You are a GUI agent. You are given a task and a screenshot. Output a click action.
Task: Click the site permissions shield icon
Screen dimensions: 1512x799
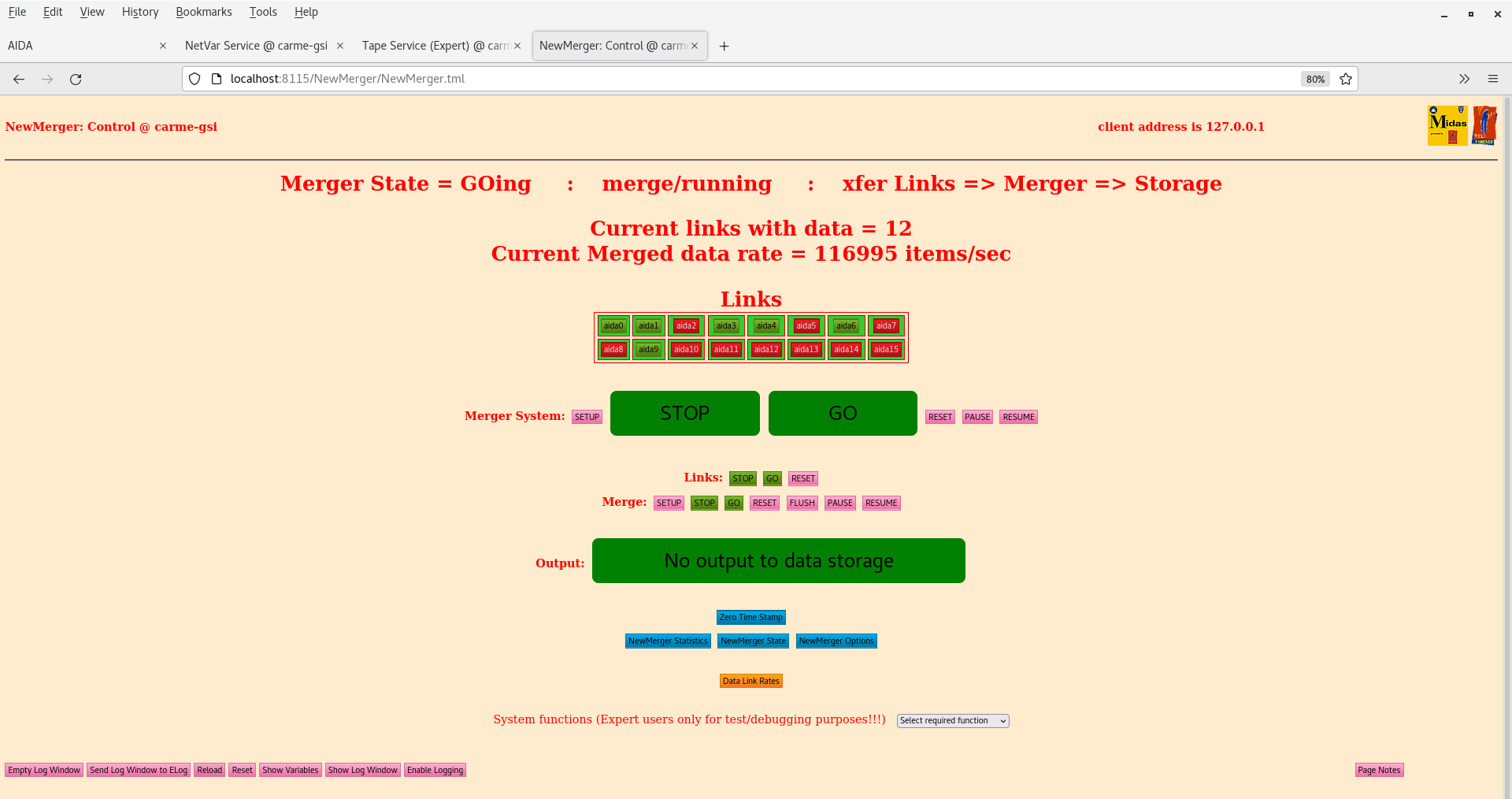(x=195, y=79)
